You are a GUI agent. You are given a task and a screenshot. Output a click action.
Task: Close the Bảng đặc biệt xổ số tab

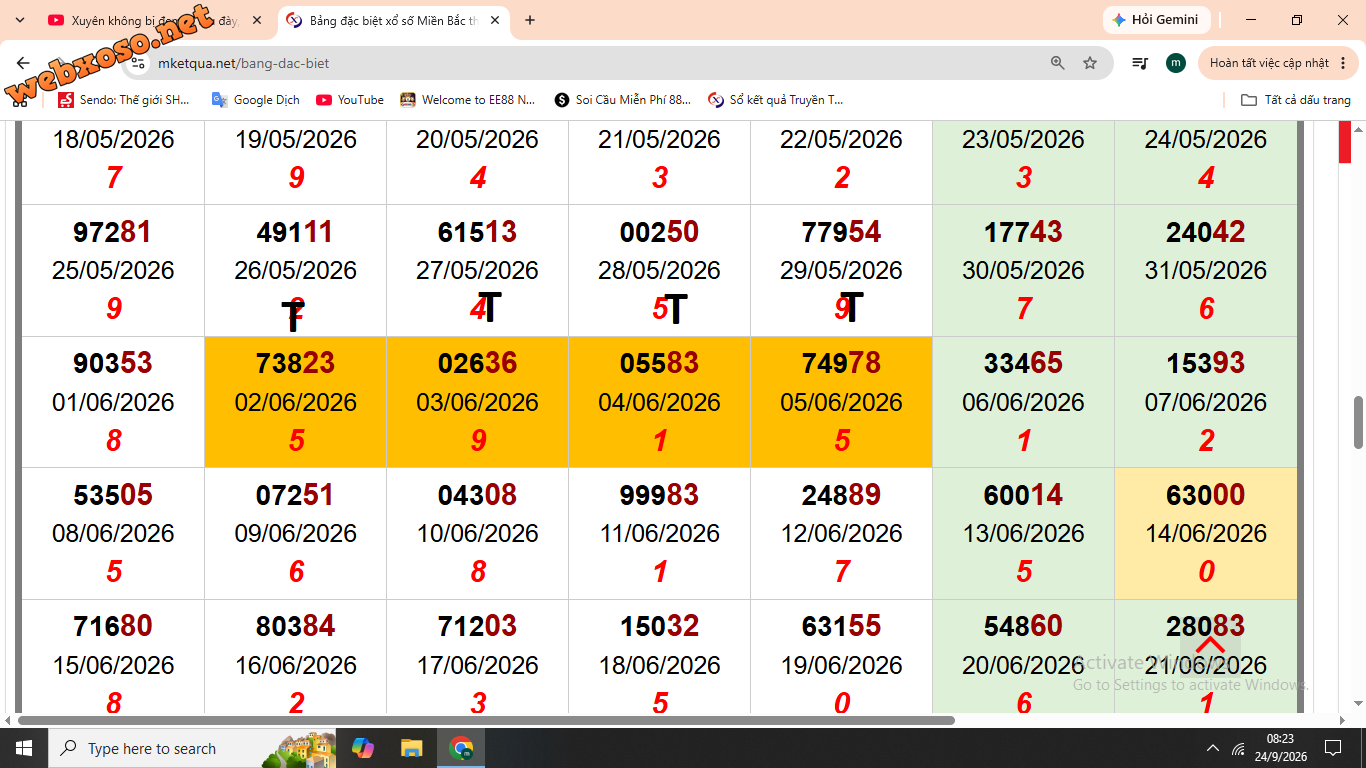click(x=494, y=20)
